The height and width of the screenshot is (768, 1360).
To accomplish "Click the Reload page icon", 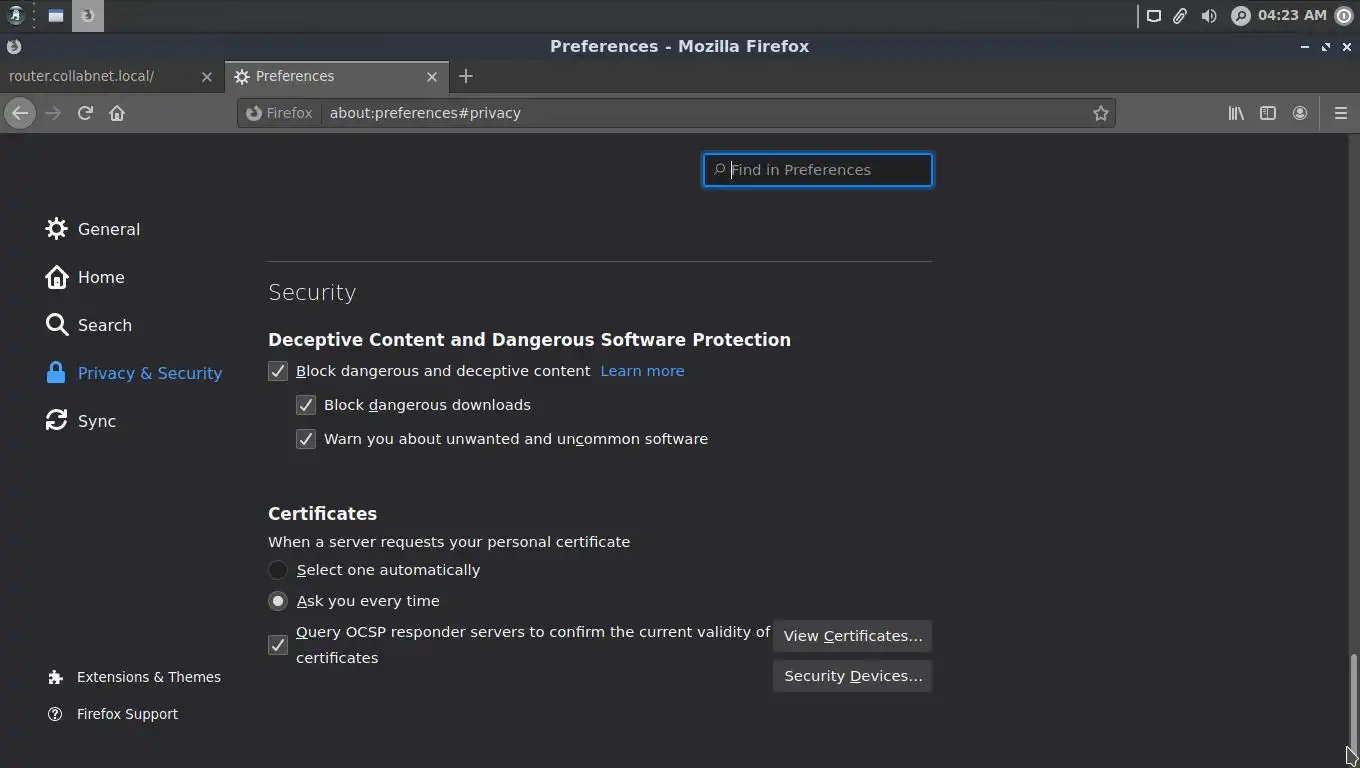I will coord(85,113).
